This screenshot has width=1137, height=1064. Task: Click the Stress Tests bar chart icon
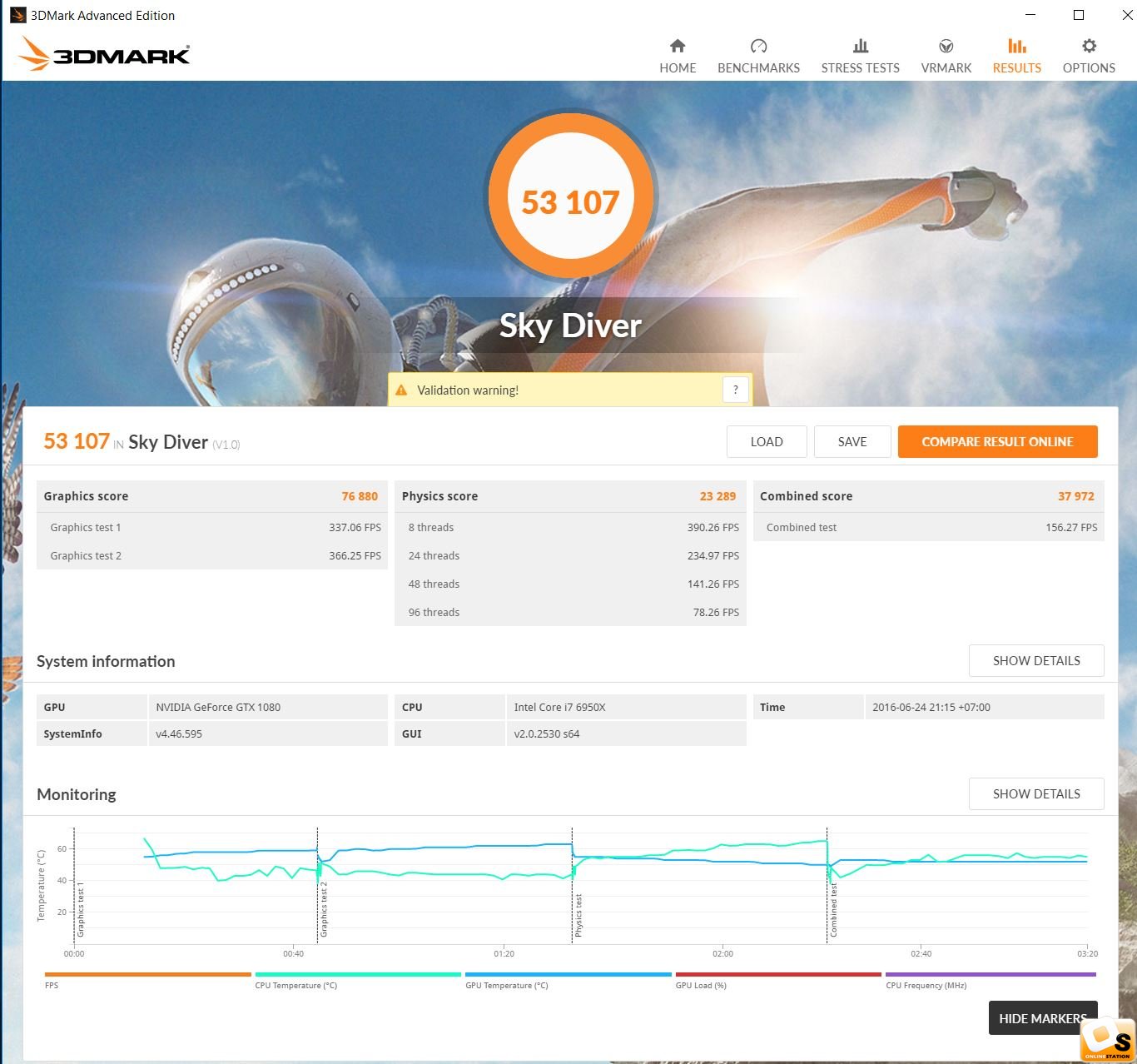tap(861, 46)
